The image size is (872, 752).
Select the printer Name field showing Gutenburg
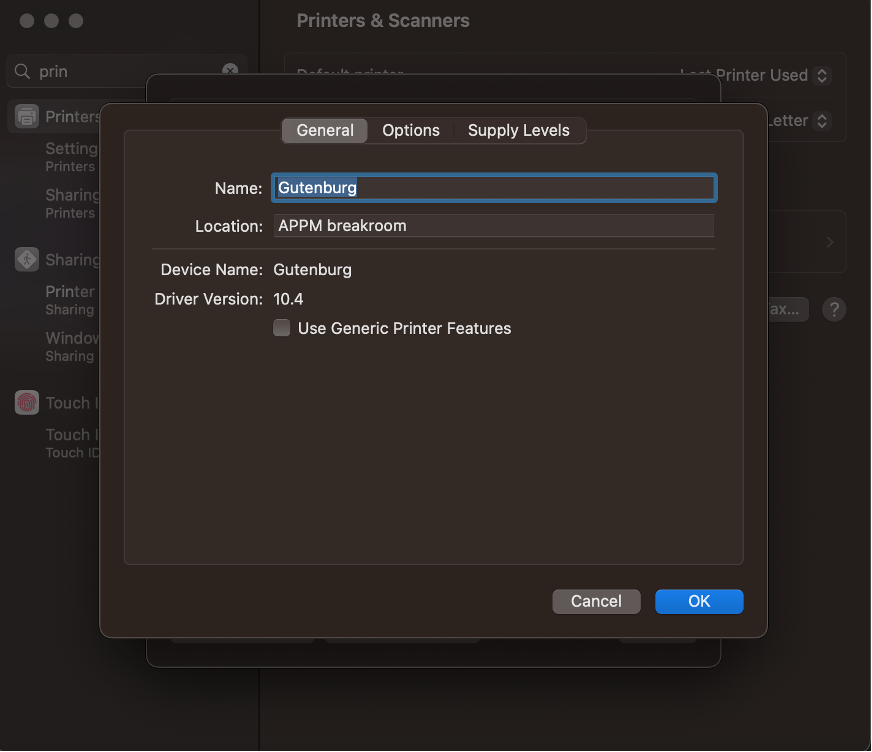[494, 187]
